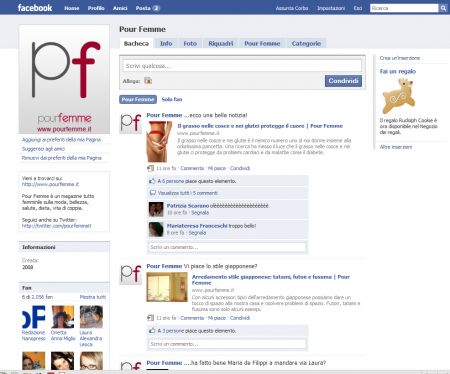Open 'Arredamento stile giapponese' article title
Viewport: 450px width, 374px height.
(271, 280)
